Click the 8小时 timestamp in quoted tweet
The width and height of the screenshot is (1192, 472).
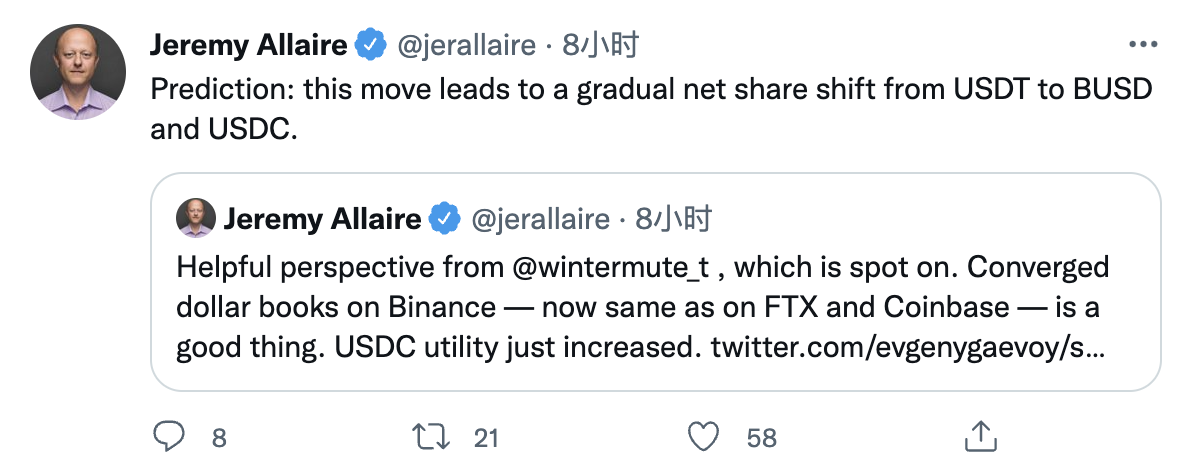(x=674, y=219)
